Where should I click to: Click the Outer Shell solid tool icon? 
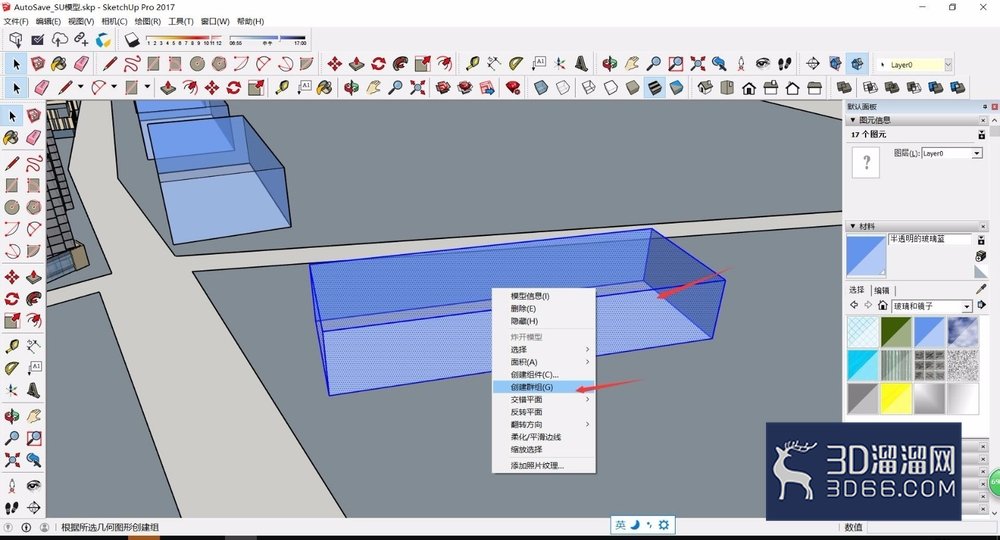(x=844, y=87)
